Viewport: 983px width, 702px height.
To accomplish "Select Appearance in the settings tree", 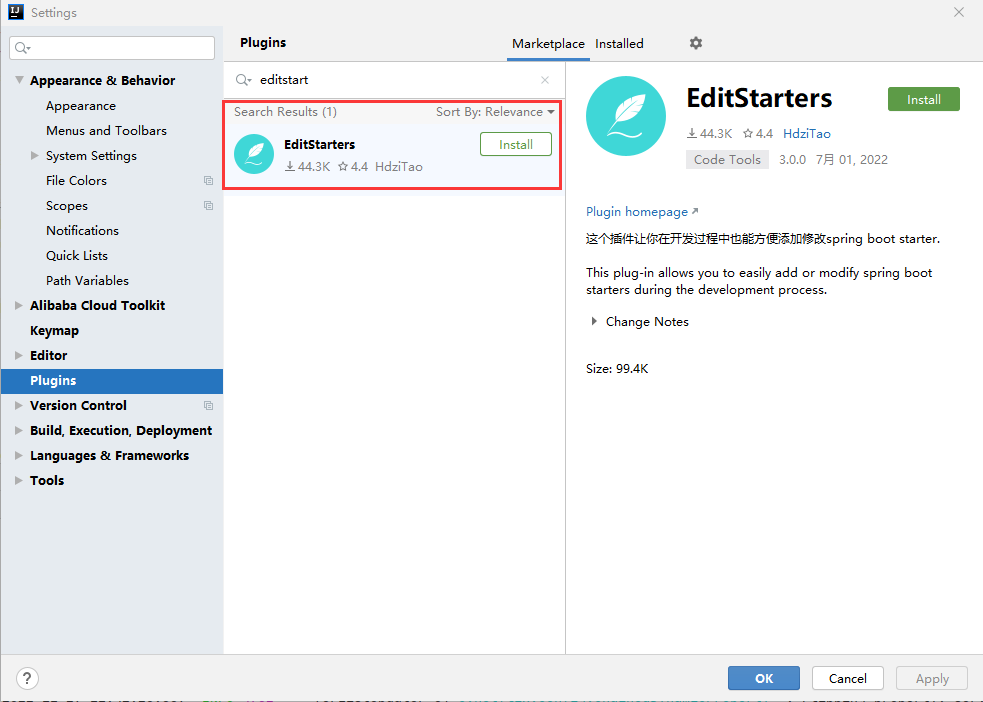I will 81,106.
